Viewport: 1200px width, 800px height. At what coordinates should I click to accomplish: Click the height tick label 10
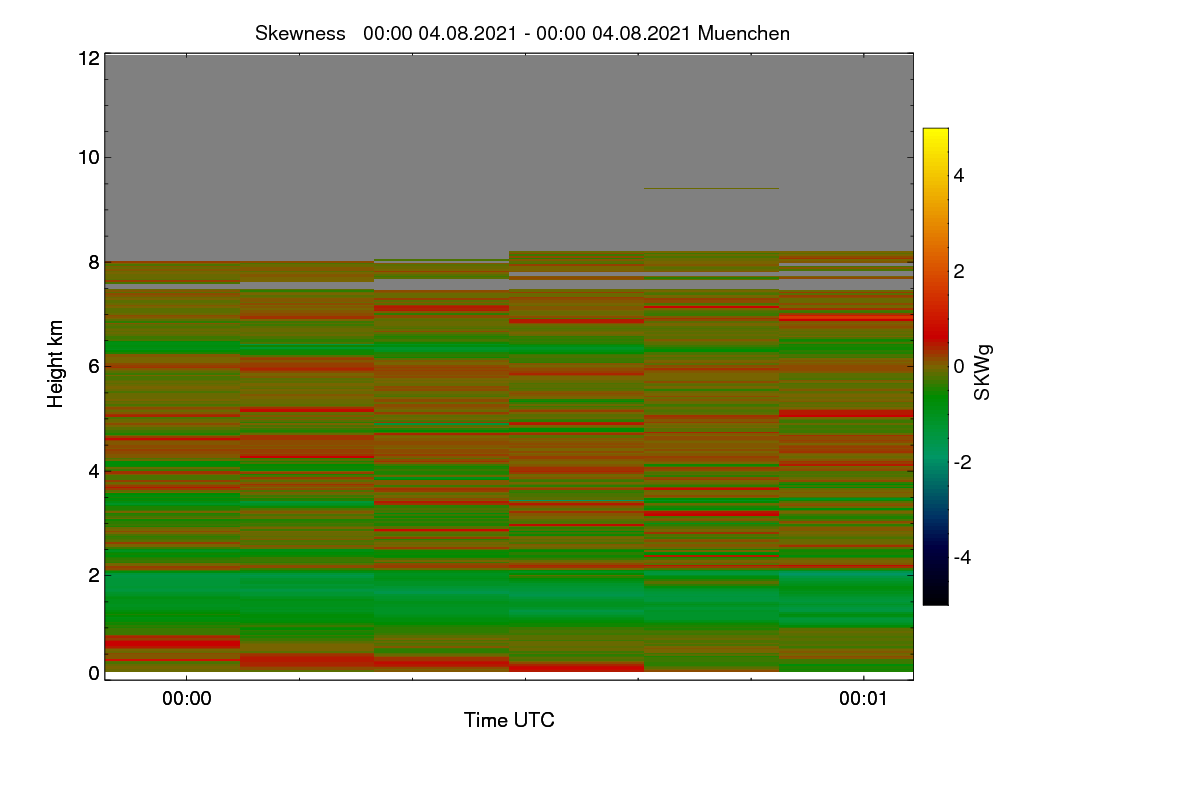(88, 157)
